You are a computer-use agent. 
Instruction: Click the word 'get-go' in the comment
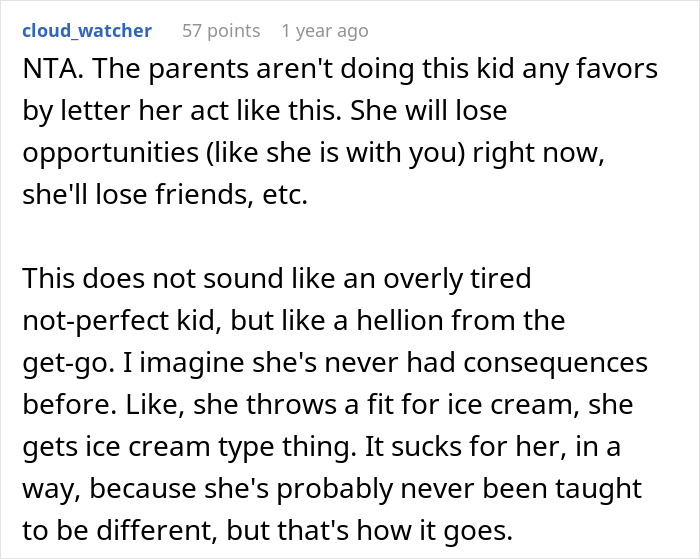[x=59, y=363]
